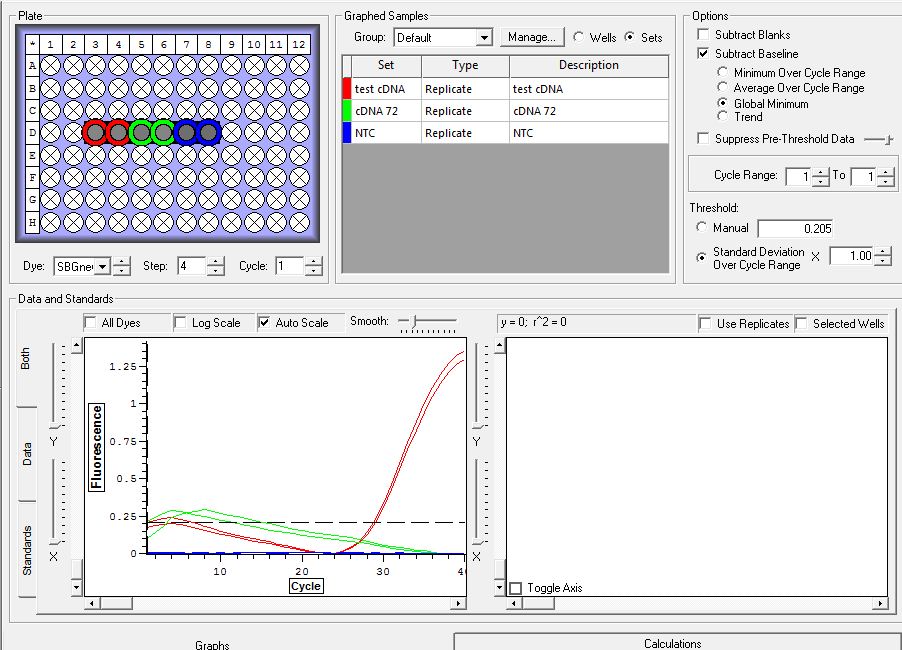The height and width of the screenshot is (650, 902).
Task: Click the Manual threshold value field
Action: click(x=795, y=229)
